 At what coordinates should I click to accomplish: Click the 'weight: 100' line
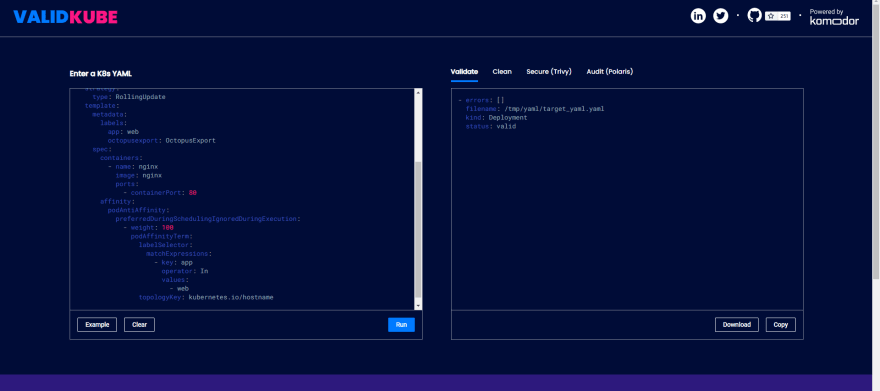pos(148,227)
